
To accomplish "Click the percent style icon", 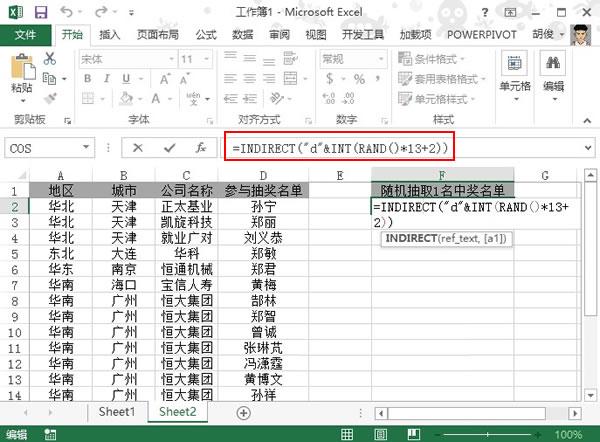I will pyautogui.click(x=359, y=79).
